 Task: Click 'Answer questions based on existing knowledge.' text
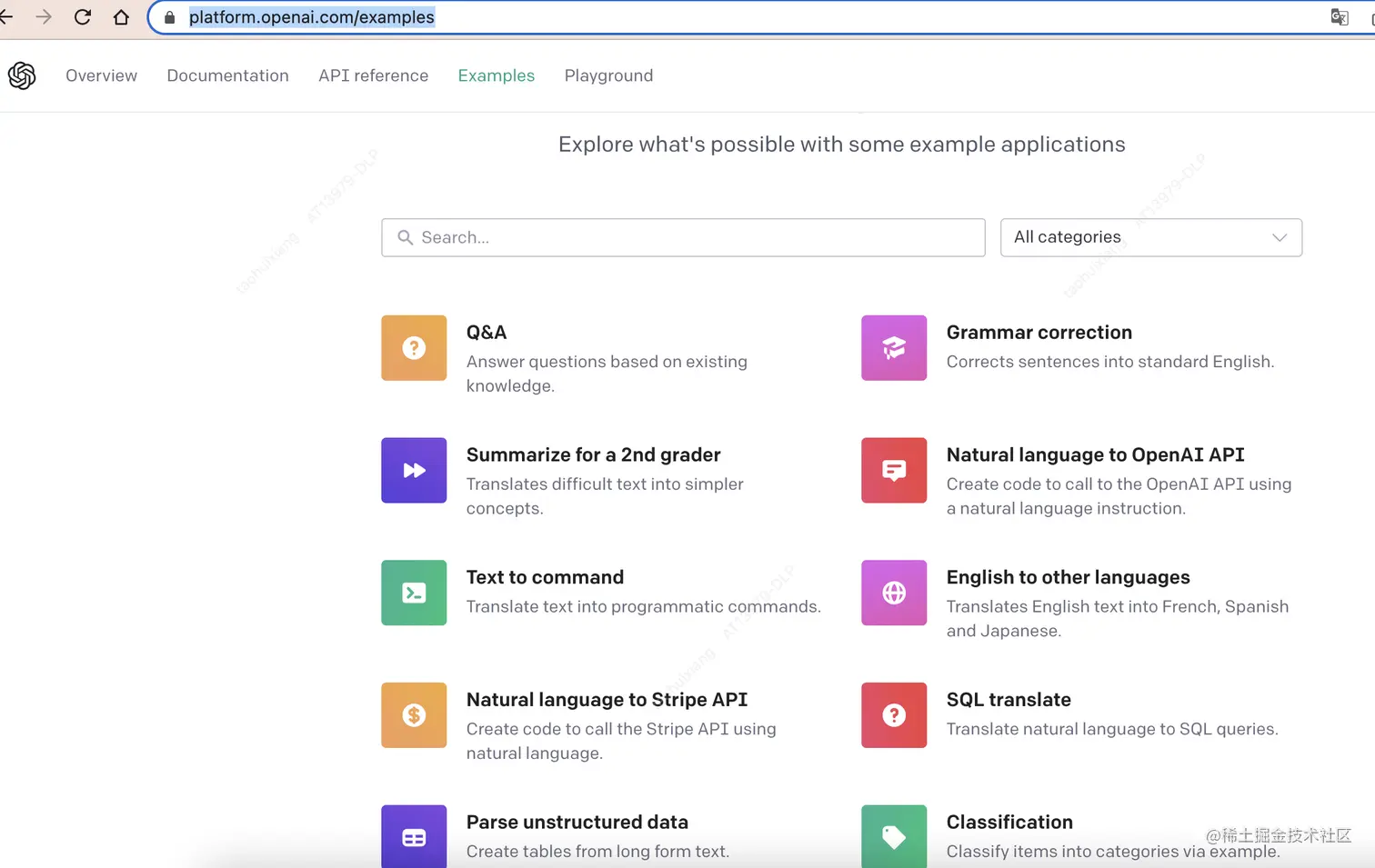(x=607, y=374)
